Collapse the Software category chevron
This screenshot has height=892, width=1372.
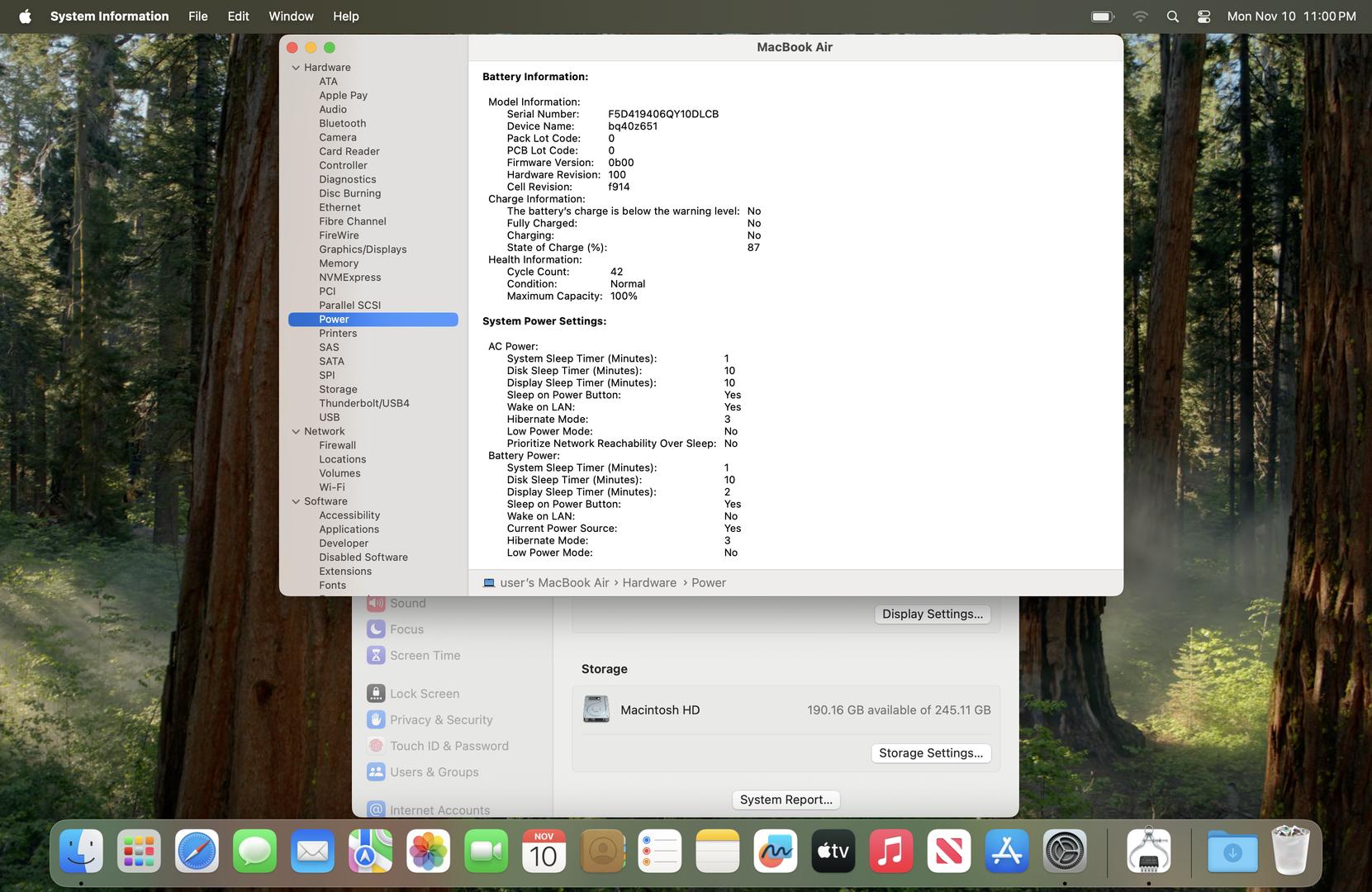click(x=296, y=501)
